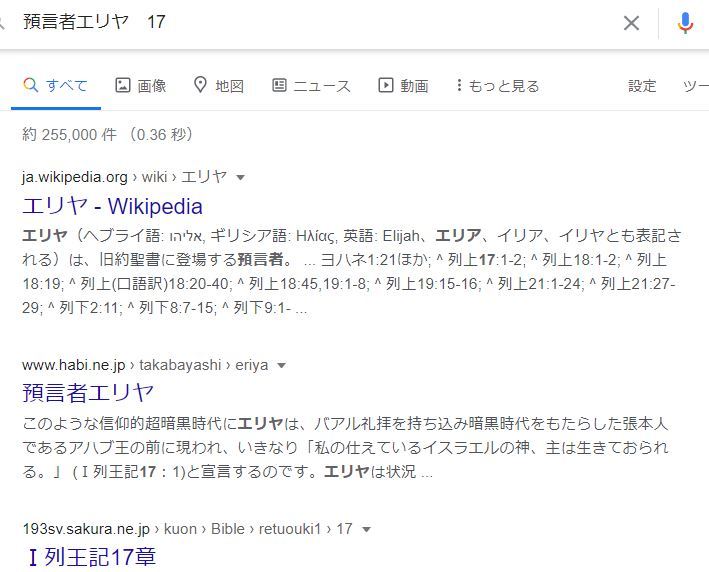Open the もっと見る menu

pyautogui.click(x=498, y=85)
